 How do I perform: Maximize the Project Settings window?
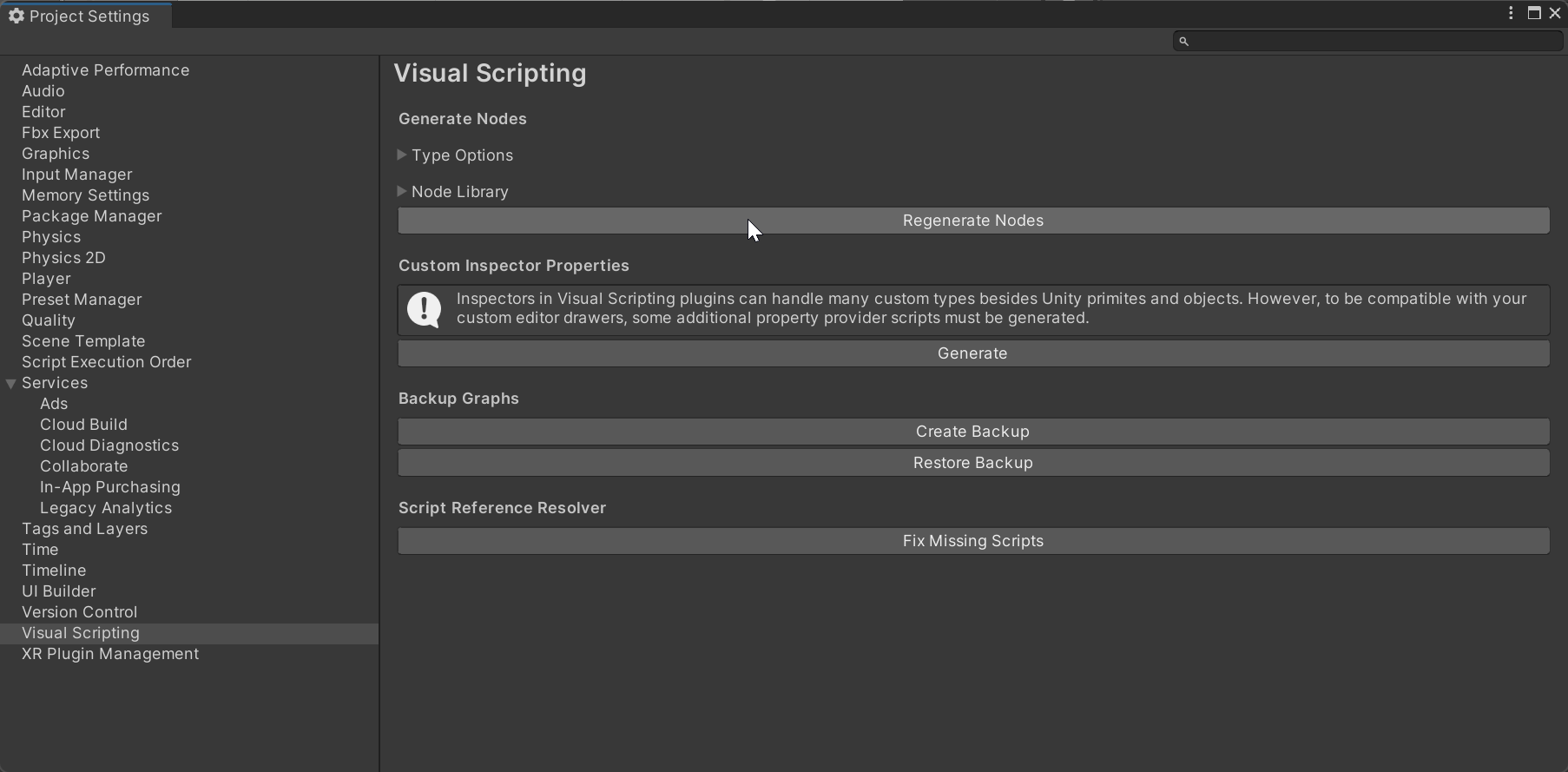pos(1534,13)
